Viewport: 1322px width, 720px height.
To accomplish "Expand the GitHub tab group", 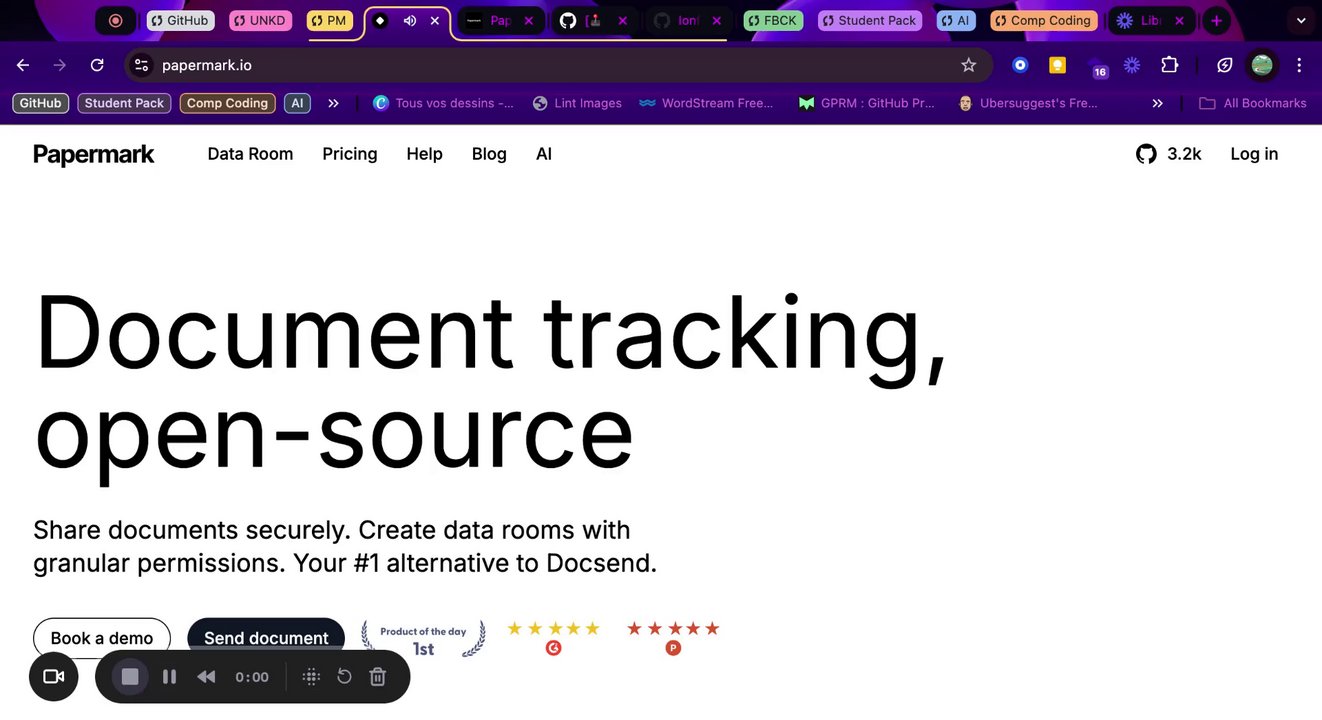I will point(180,20).
